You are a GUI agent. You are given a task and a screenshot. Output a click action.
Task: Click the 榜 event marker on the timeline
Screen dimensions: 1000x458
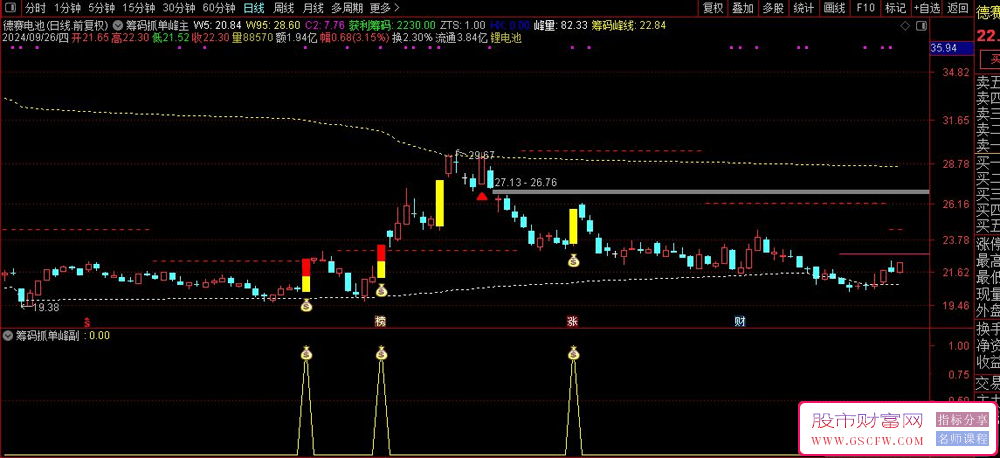click(381, 321)
